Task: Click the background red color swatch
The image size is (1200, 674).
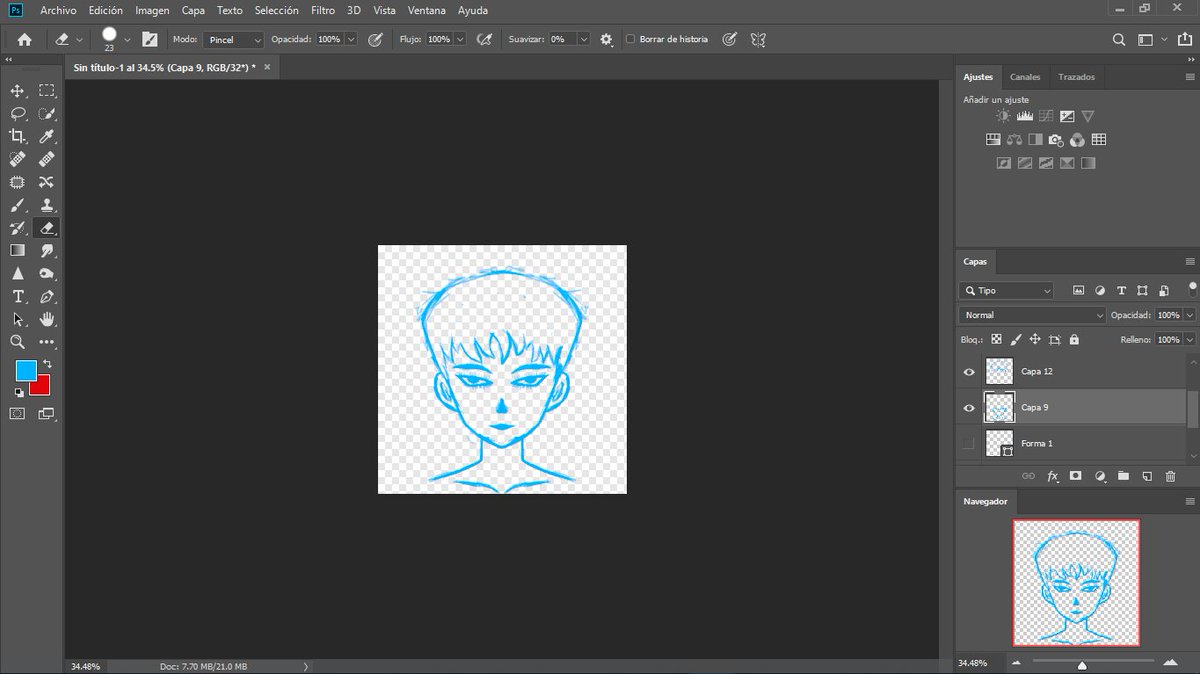Action: point(42,387)
